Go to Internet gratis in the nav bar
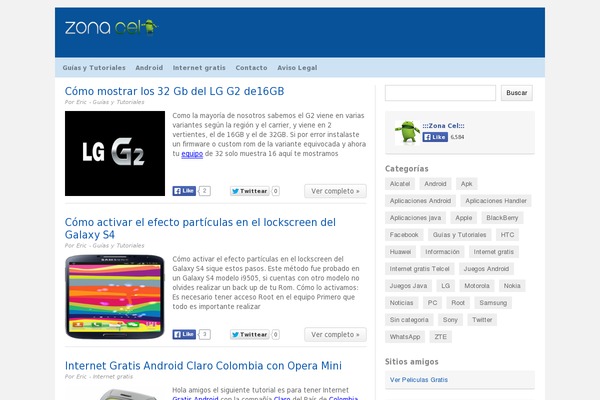600x400 pixels. point(199,68)
